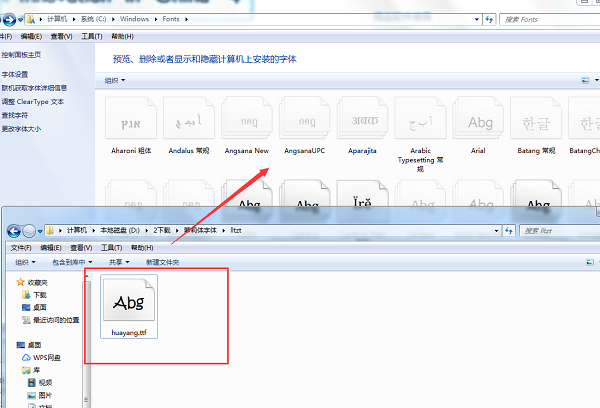Open the huayang.ttf font file
600x408 pixels.
click(x=129, y=305)
